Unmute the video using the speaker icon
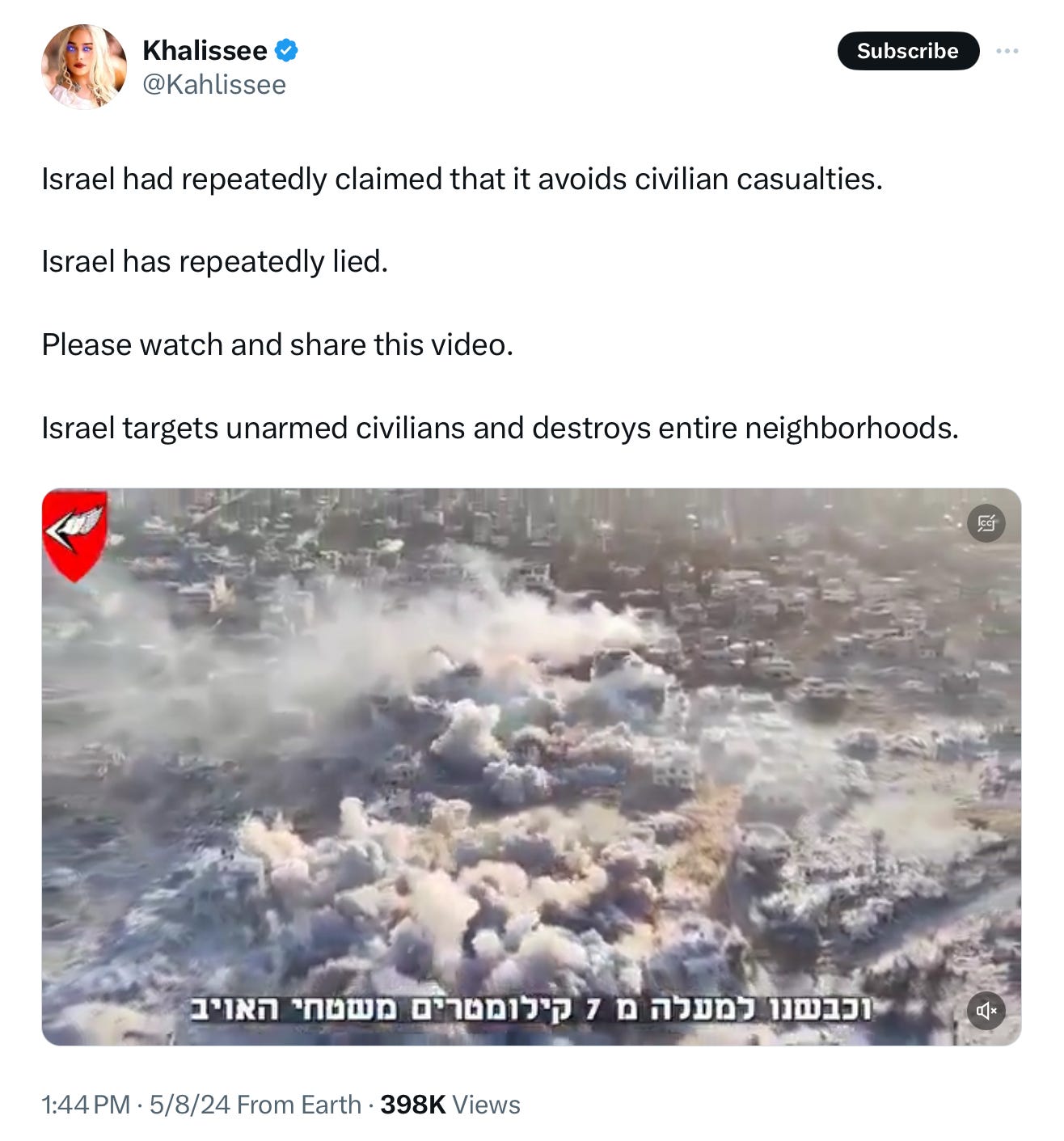This screenshot has height=1141, width=1064. pos(986,1011)
